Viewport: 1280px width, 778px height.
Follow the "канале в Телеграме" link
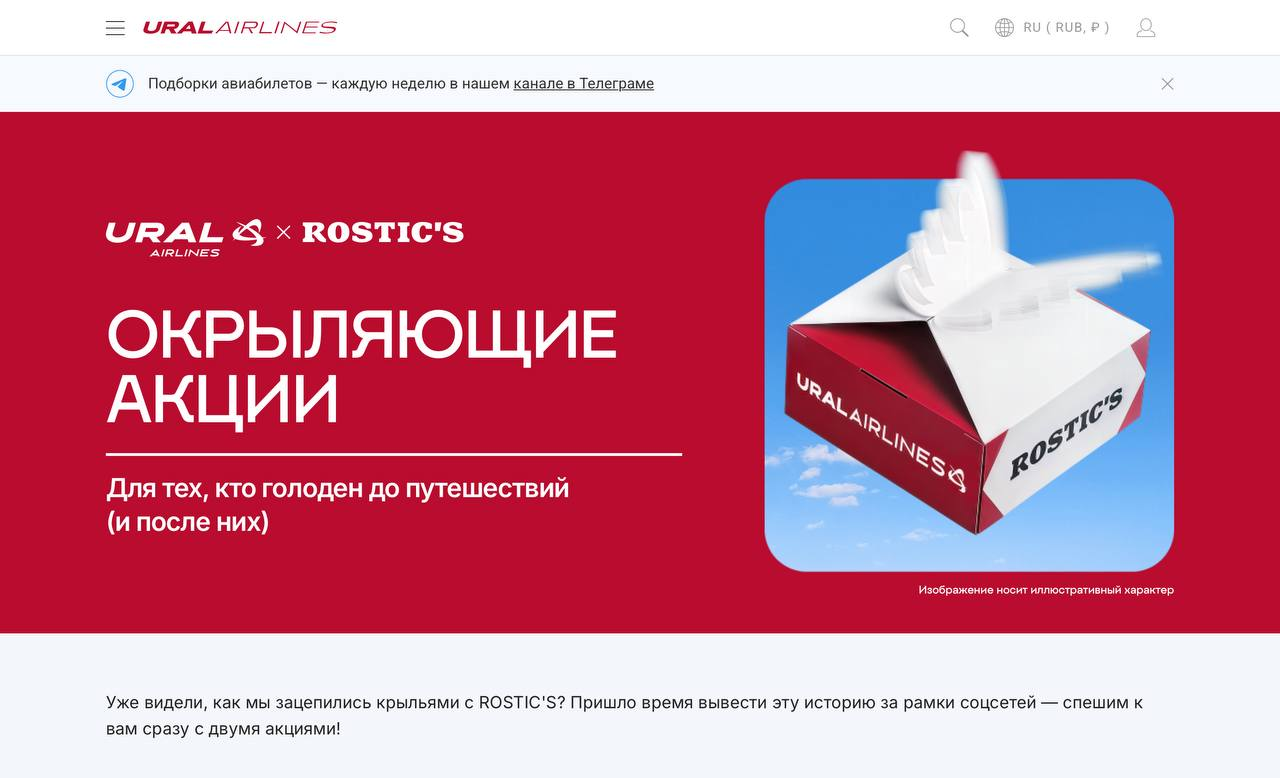584,84
